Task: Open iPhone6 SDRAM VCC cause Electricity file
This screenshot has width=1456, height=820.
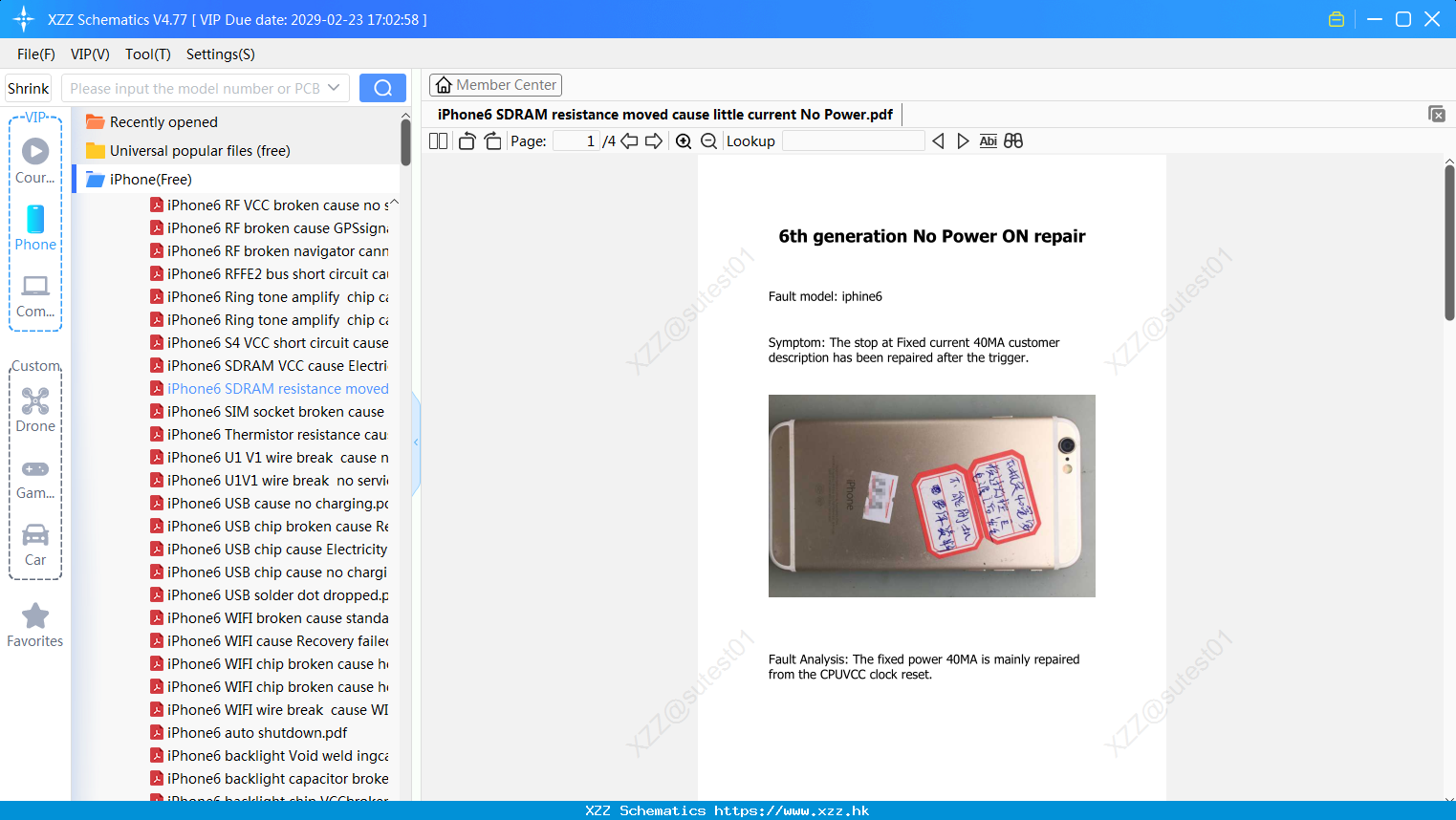Action: tap(270, 366)
